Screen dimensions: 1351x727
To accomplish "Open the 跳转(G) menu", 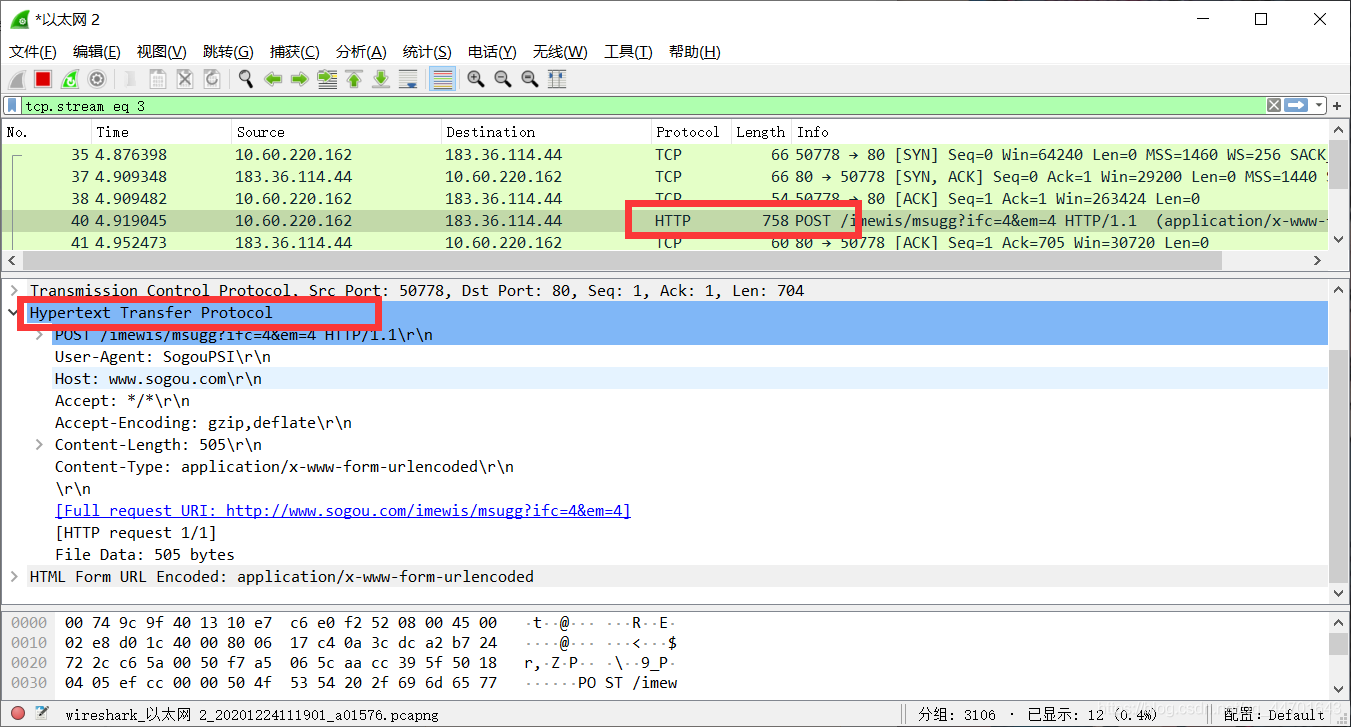I will [x=228, y=52].
